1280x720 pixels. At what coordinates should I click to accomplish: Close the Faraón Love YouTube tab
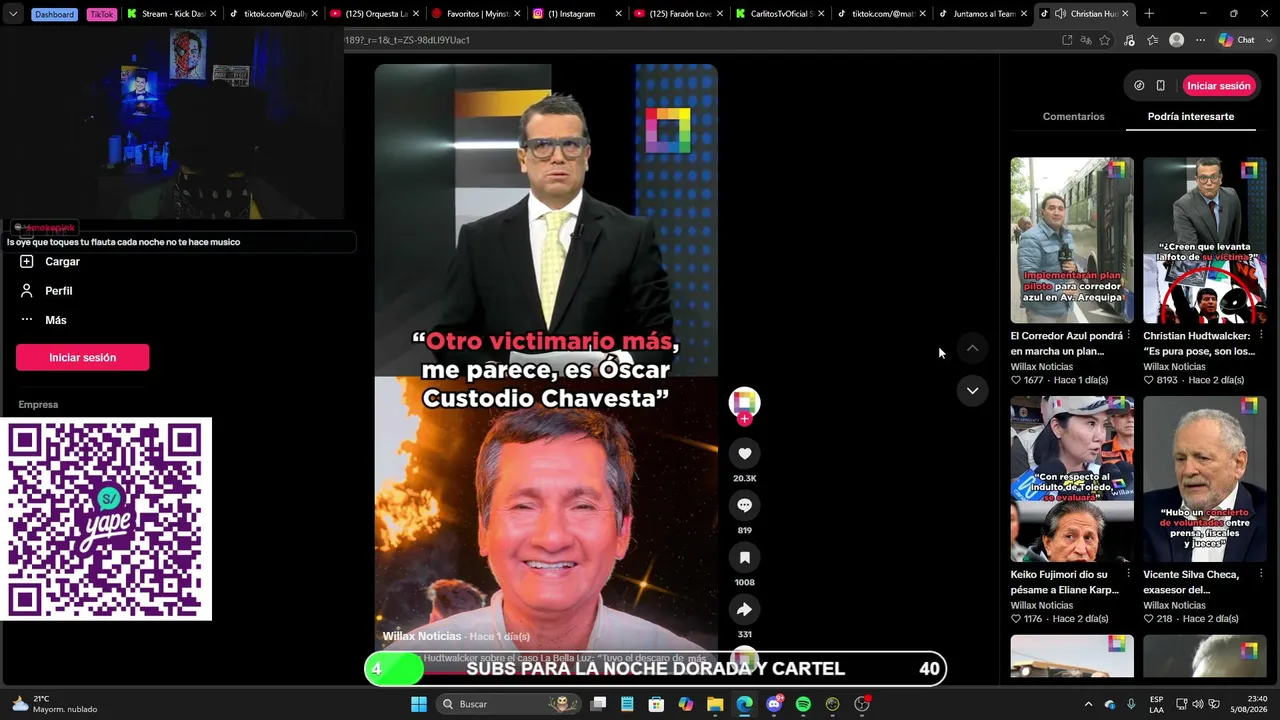pyautogui.click(x=719, y=14)
